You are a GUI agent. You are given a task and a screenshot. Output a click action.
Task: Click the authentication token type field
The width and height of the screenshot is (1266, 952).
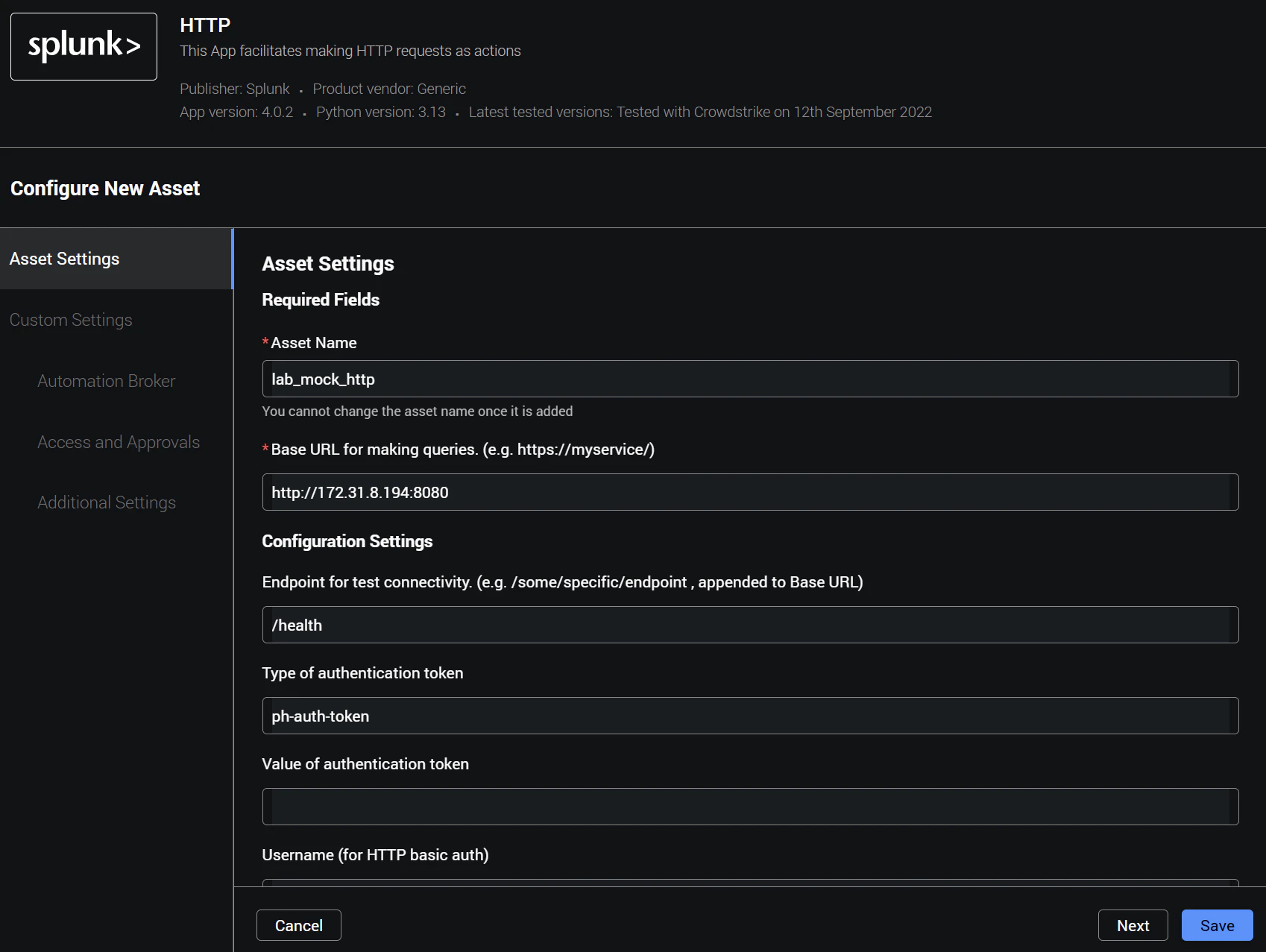(750, 716)
